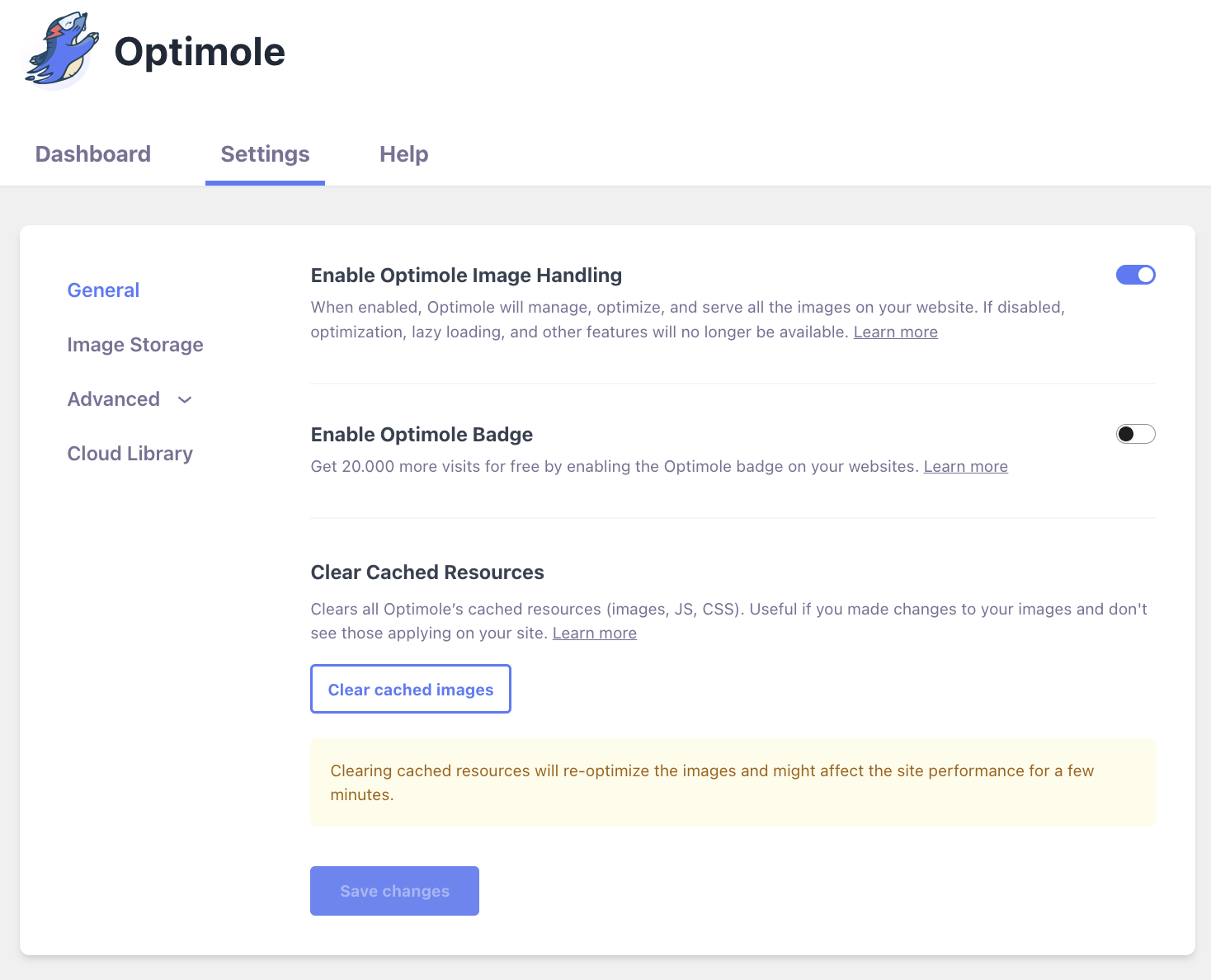
Task: Expand the chevron arrow beside Advanced
Action: click(185, 400)
